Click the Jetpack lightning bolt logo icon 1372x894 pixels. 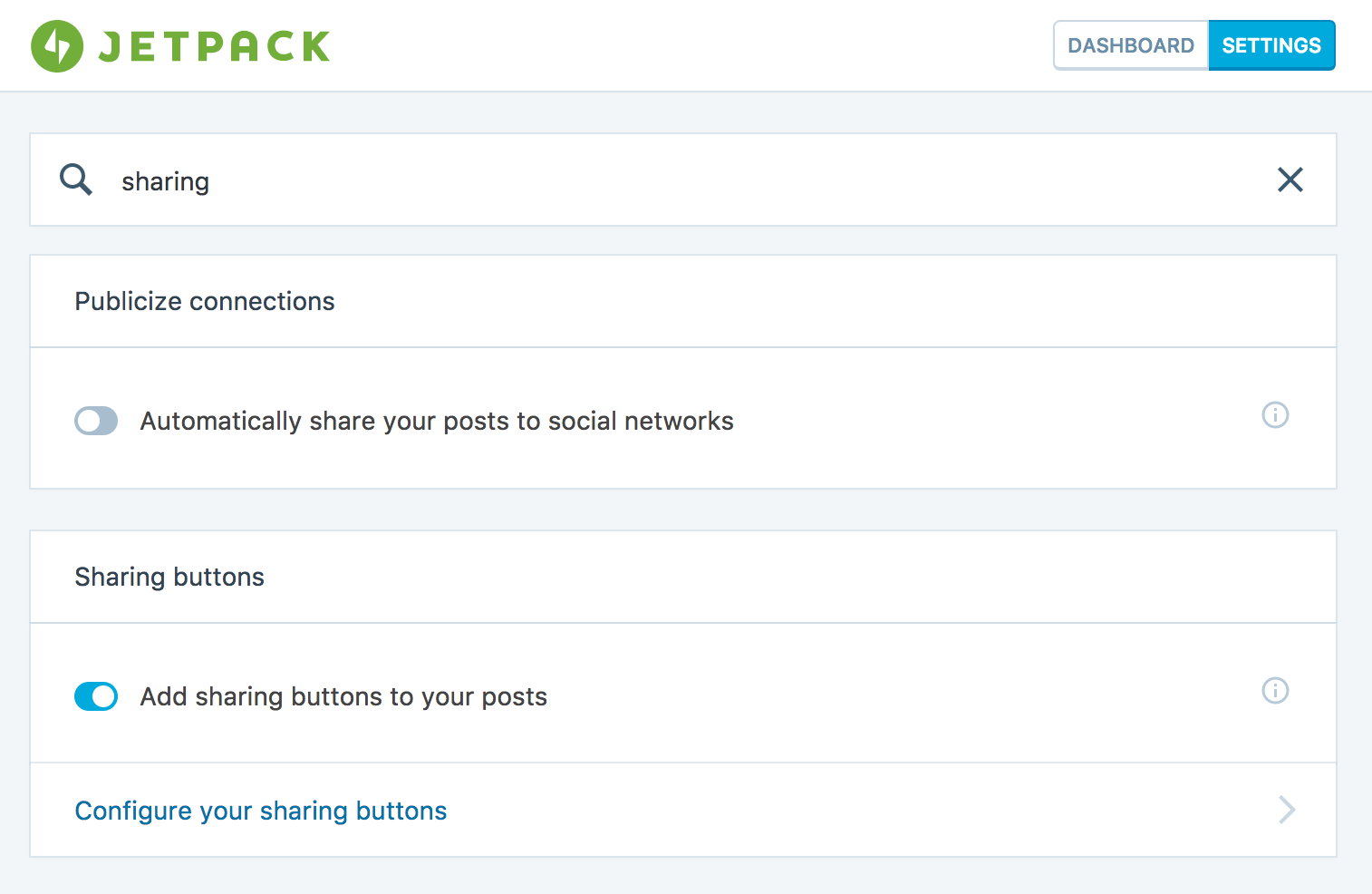[x=57, y=46]
